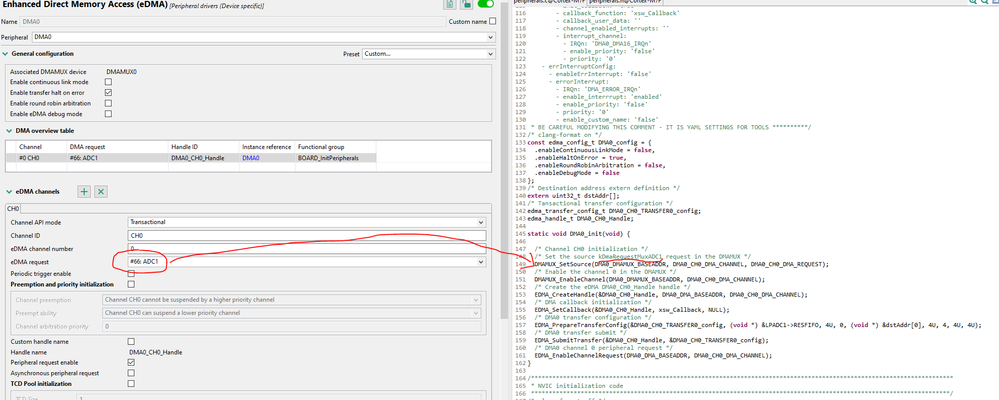This screenshot has width=999, height=400.
Task: Select the BOARD_InitPeripherals table cell
Action: coord(336,157)
